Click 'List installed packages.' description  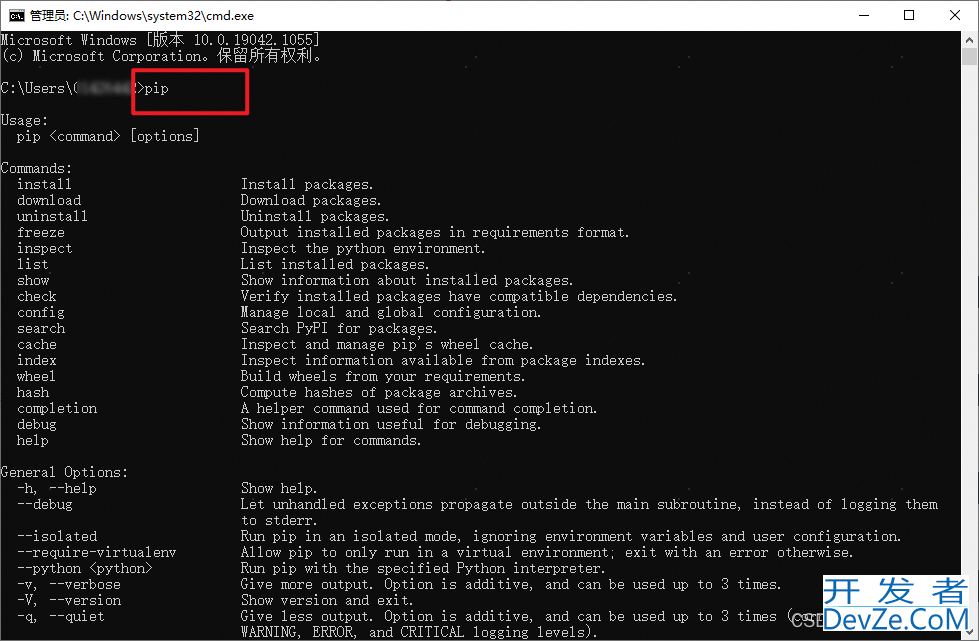pos(335,265)
